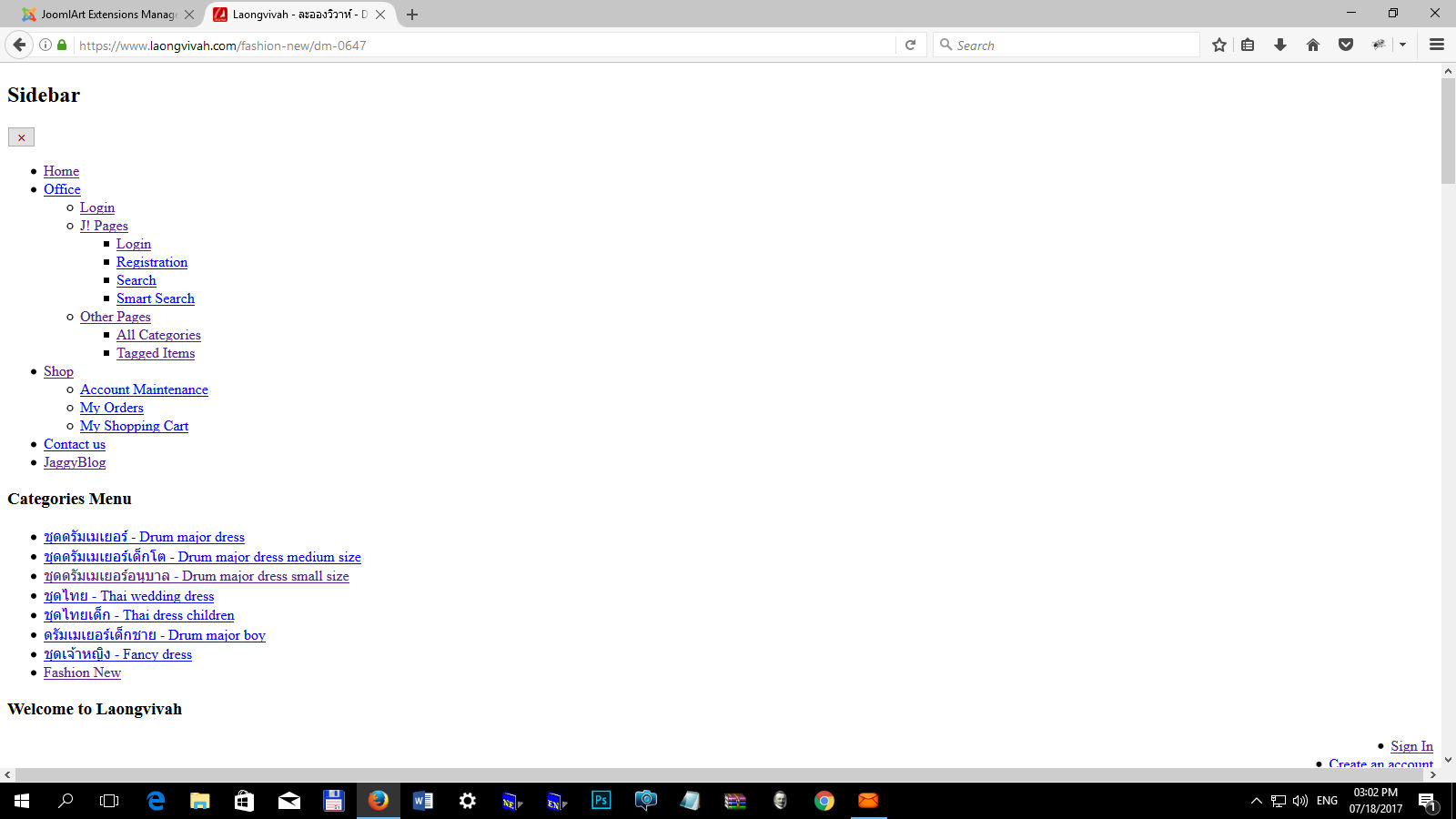Open 'Drum major dress small size' category
1456x819 pixels.
(x=197, y=576)
